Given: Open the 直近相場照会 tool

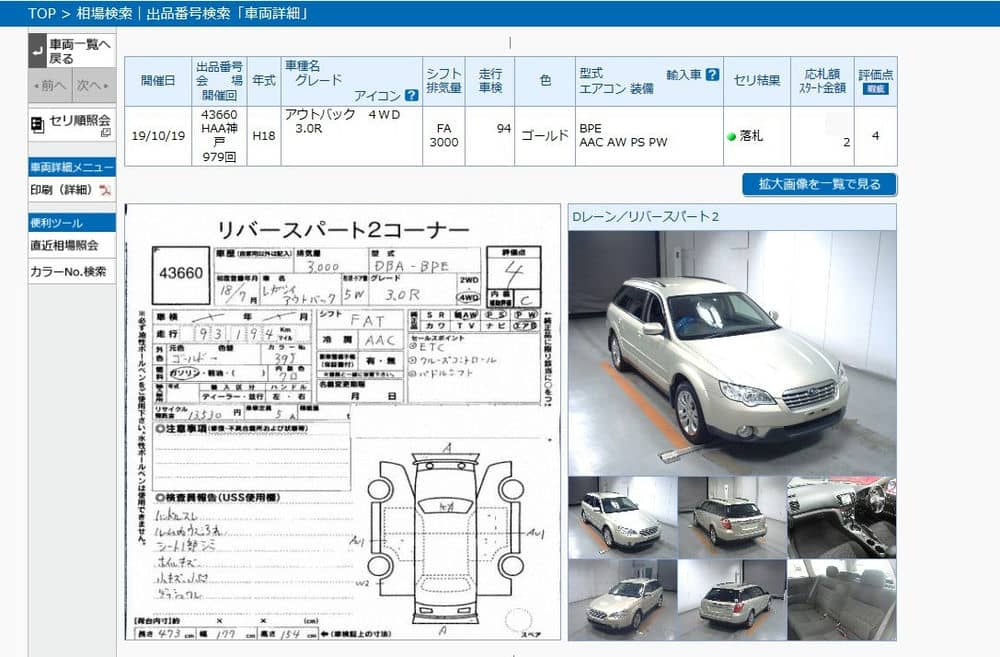Looking at the screenshot, I should coord(64,245).
